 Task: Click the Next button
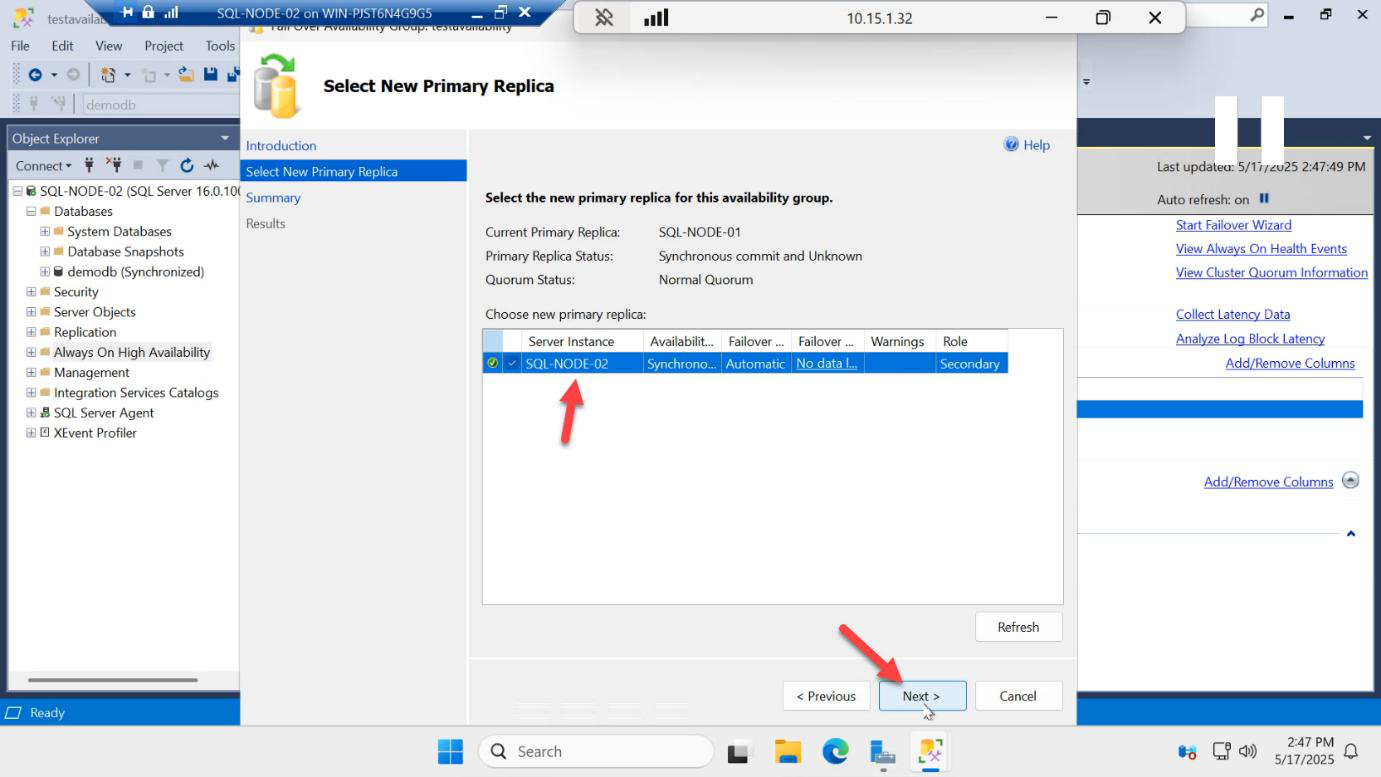(922, 696)
